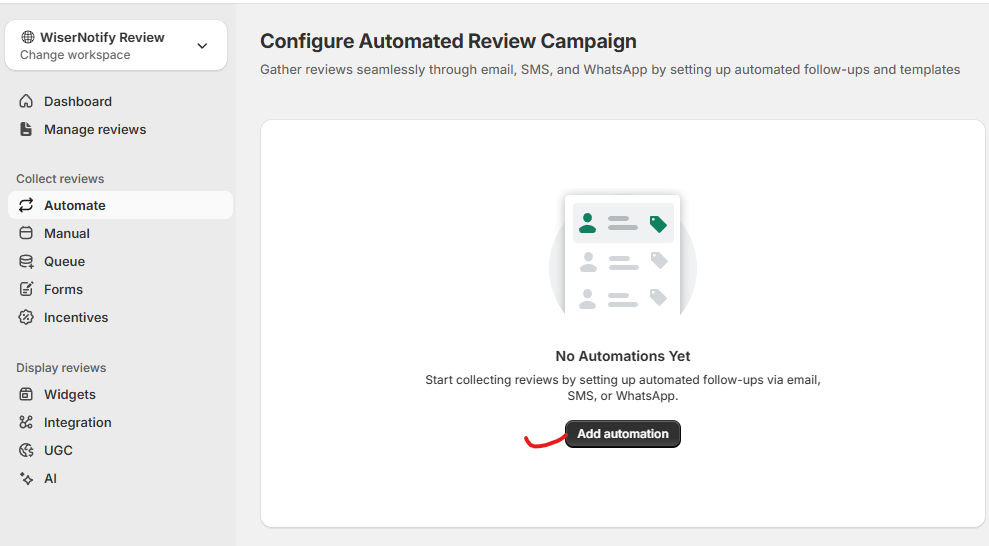989x546 pixels.
Task: Click the AI sparkle icon
Action: pos(27,478)
